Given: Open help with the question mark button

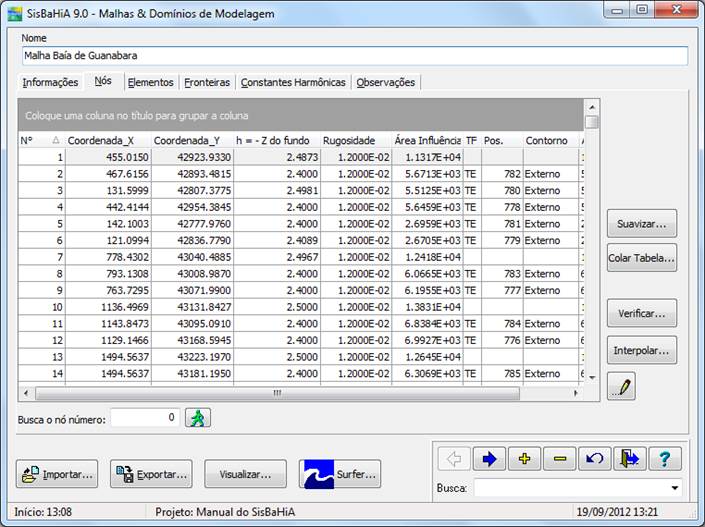Looking at the screenshot, I should (x=665, y=459).
